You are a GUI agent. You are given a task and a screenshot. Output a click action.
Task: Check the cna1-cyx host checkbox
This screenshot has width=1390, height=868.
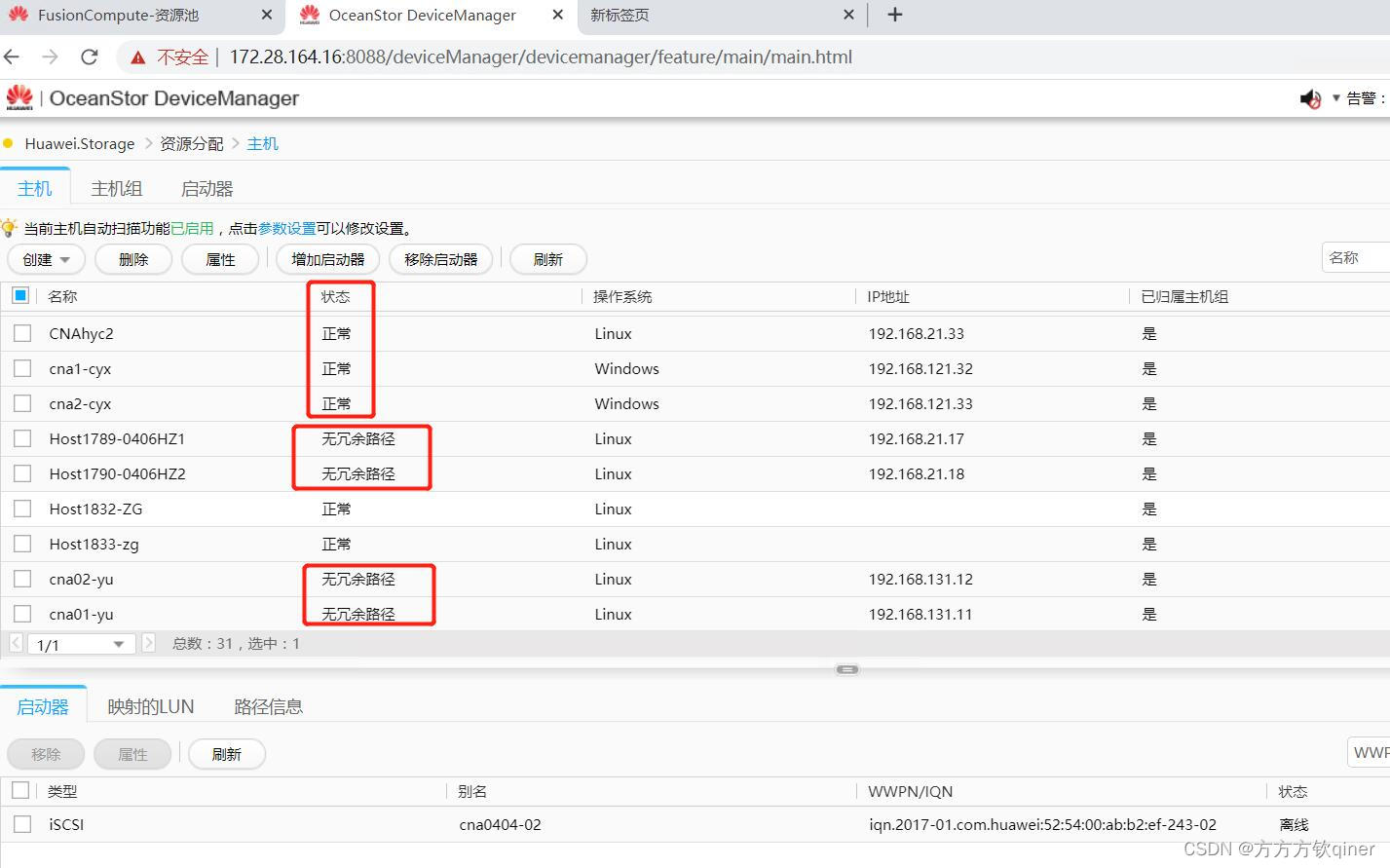[x=22, y=368]
